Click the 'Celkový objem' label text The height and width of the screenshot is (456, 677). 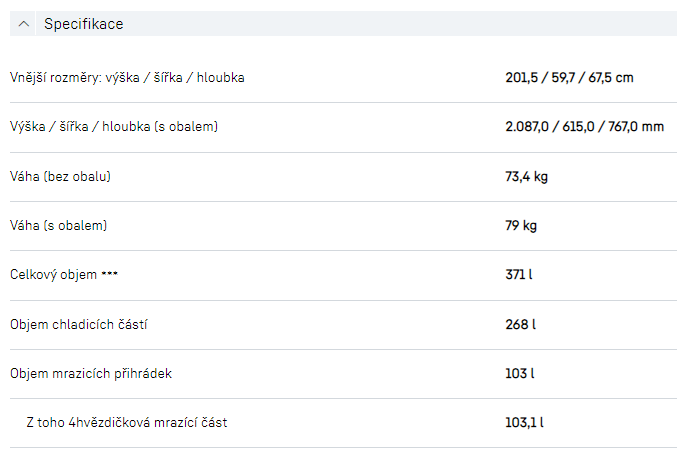point(54,275)
